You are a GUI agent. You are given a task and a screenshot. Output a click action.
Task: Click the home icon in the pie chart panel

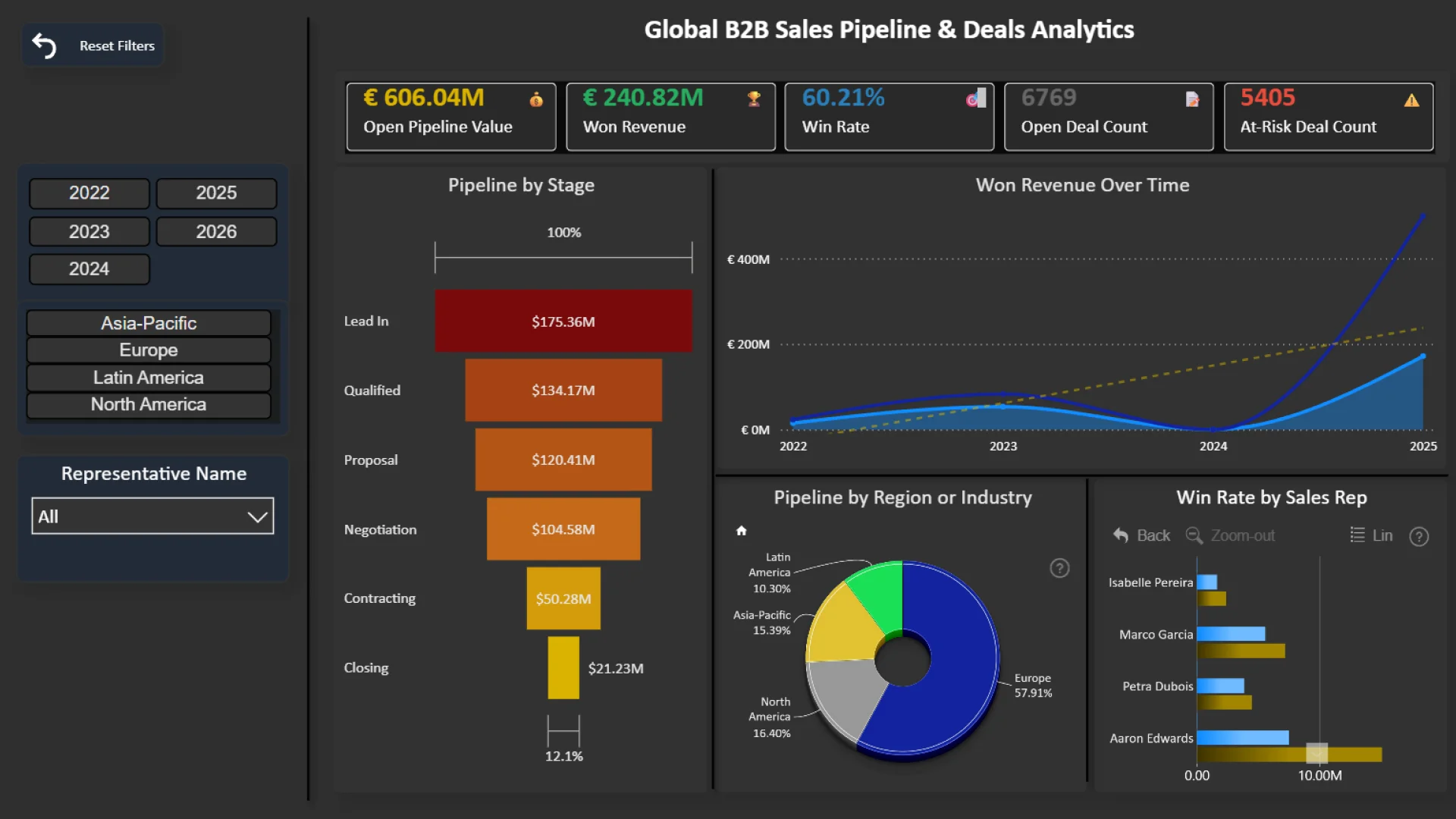[x=742, y=531]
